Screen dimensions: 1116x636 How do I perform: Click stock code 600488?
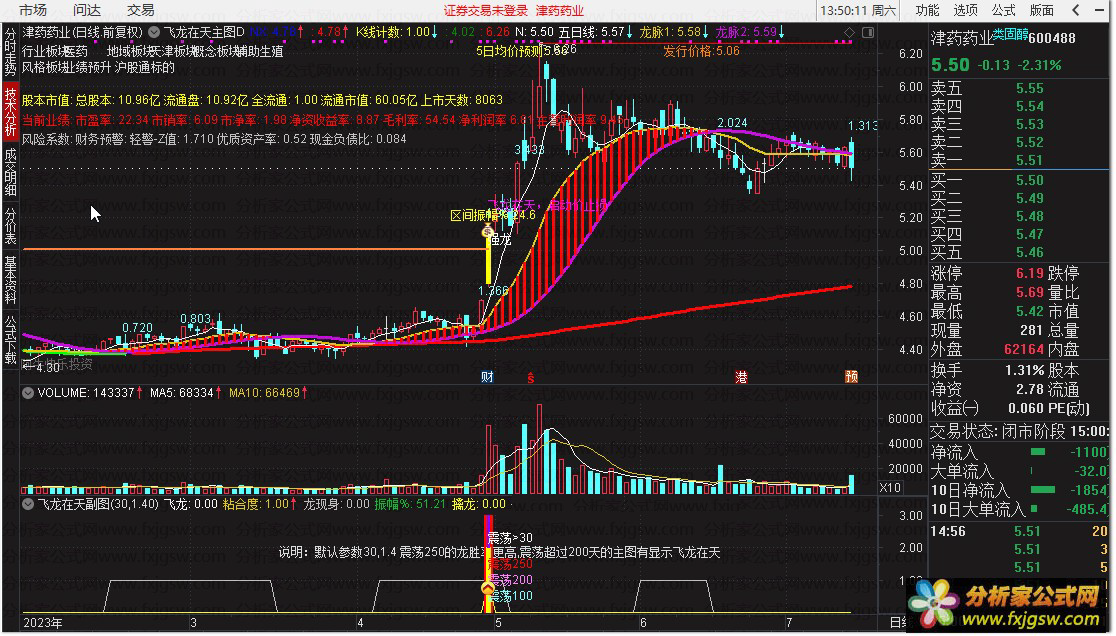pos(1052,38)
